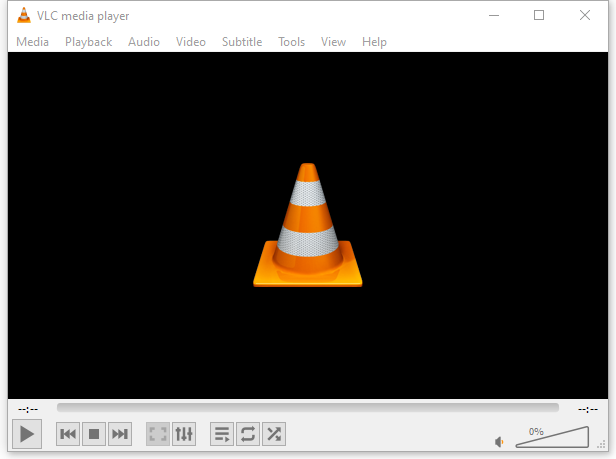Viewport: 616px width, 459px height.
Task: Minimize the VLC media player window
Action: pyautogui.click(x=494, y=15)
